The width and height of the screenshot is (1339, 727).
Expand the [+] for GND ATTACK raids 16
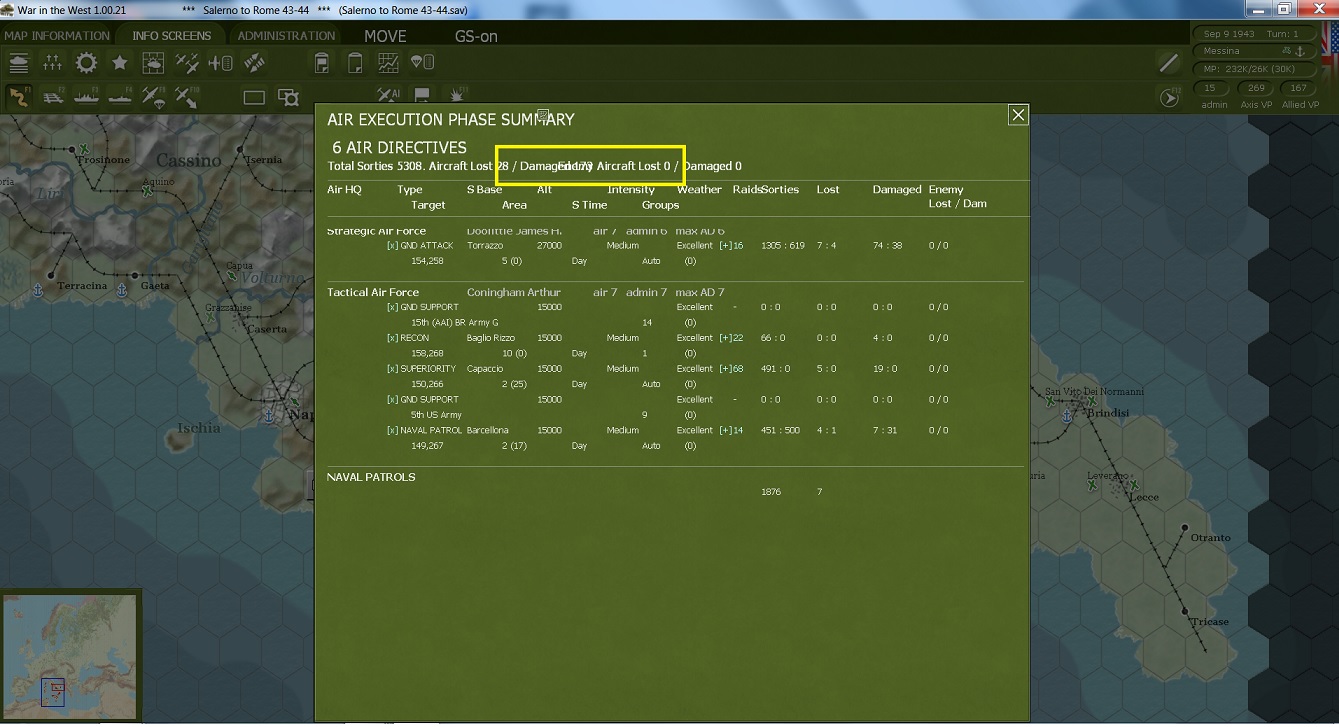725,245
